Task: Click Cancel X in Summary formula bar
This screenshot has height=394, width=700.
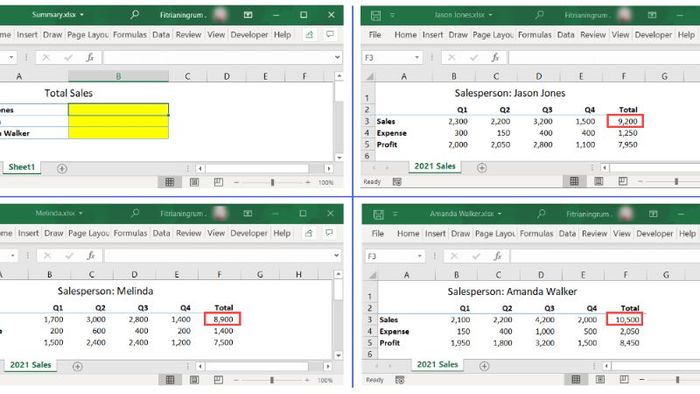Action: 46,57
